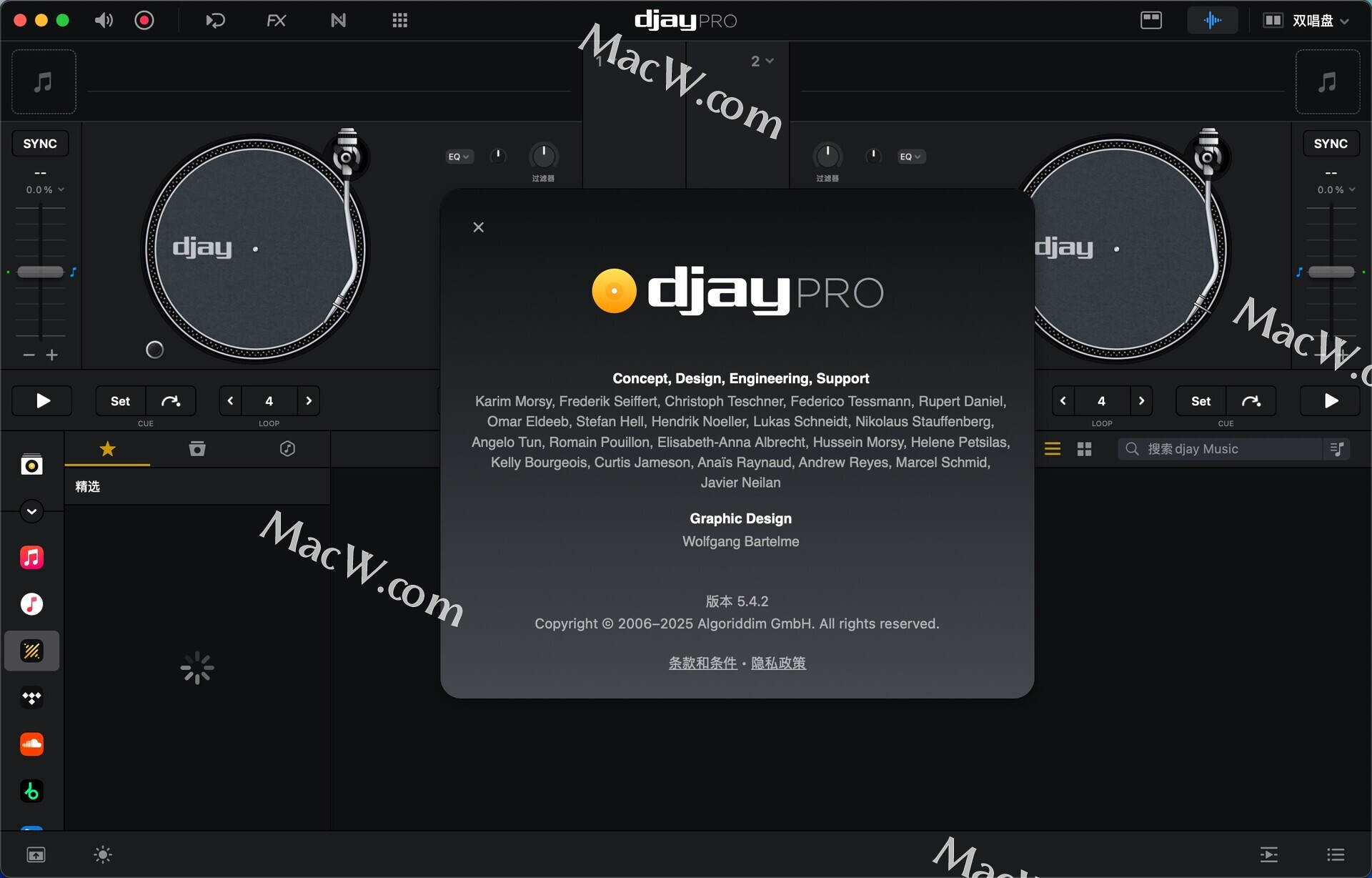Click the left turntable platter
This screenshot has height=878, width=1372.
(255, 249)
